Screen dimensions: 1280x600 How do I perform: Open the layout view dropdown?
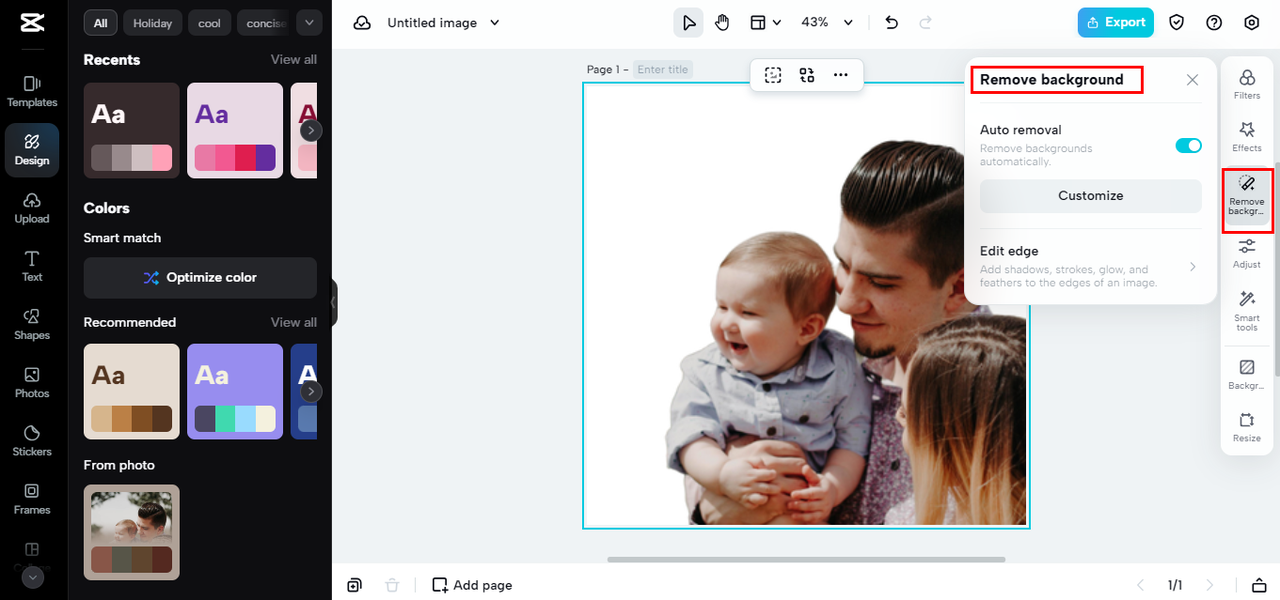pyautogui.click(x=765, y=22)
